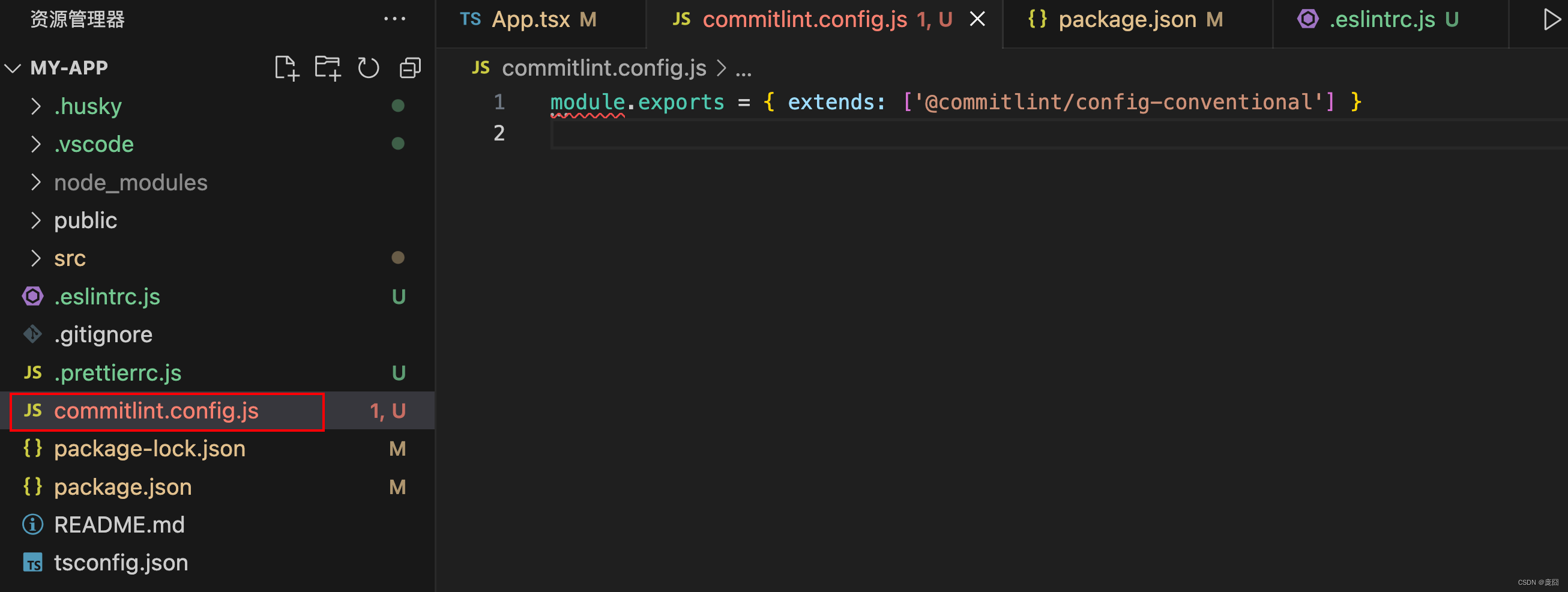Click the New Folder icon in explorer header
The image size is (1568, 592).
tap(328, 68)
